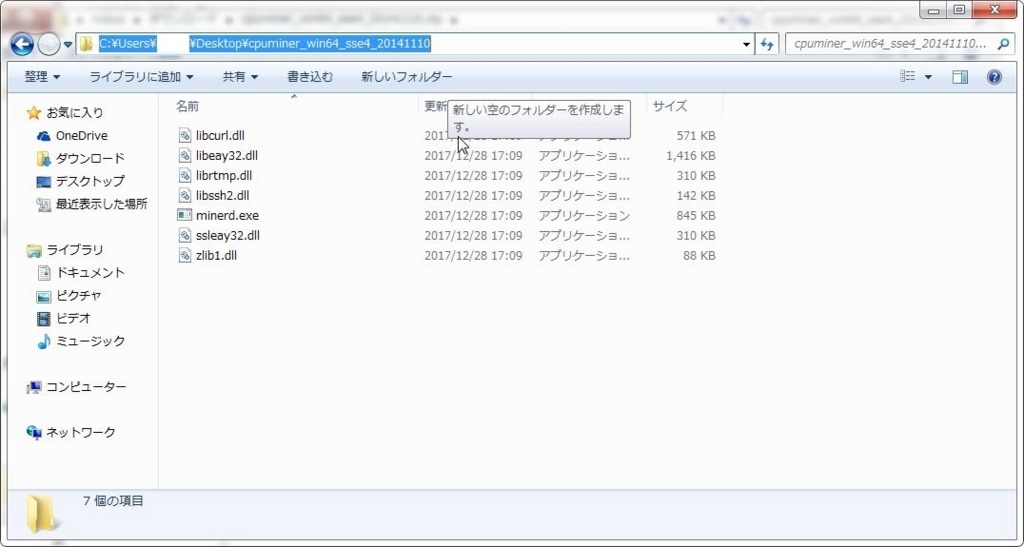Click the libeay32.dll file icon
The height and width of the screenshot is (547, 1024).
tap(185, 155)
